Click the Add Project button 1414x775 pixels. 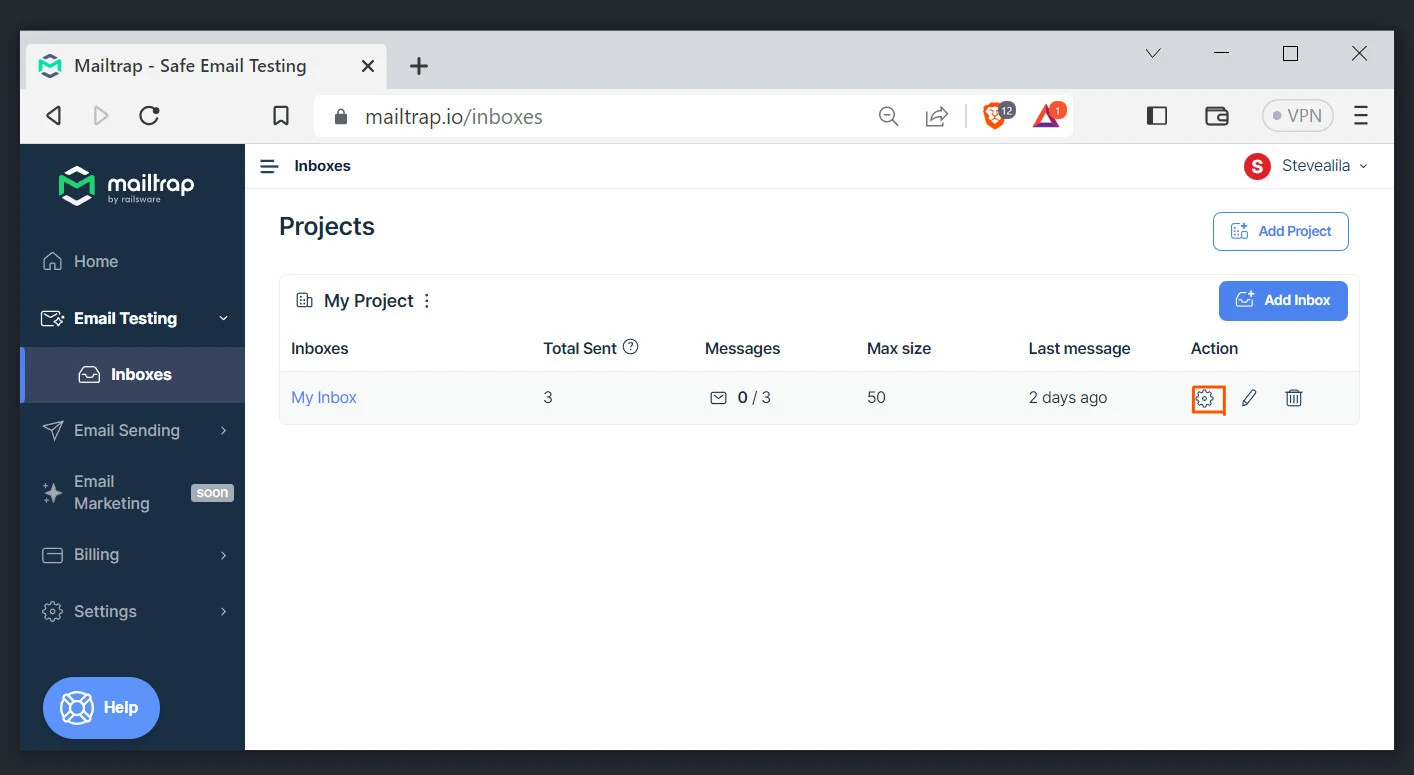pyautogui.click(x=1280, y=231)
